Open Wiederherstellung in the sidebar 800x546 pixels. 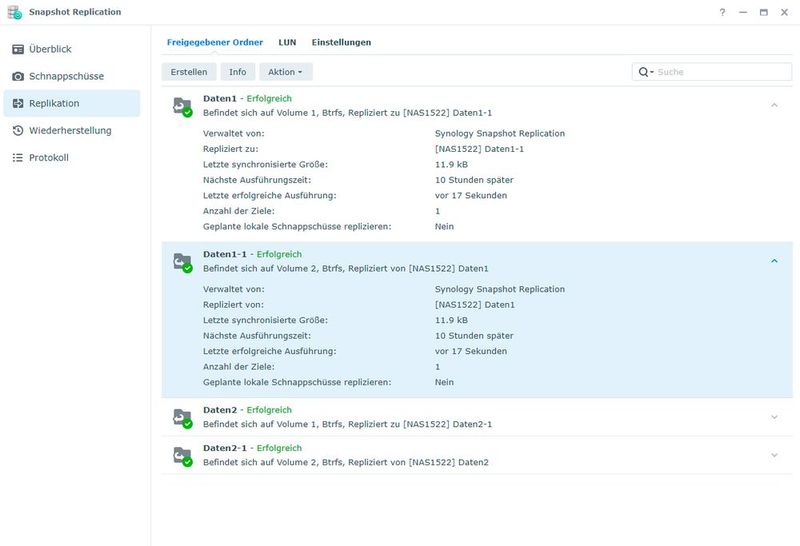(x=72, y=130)
